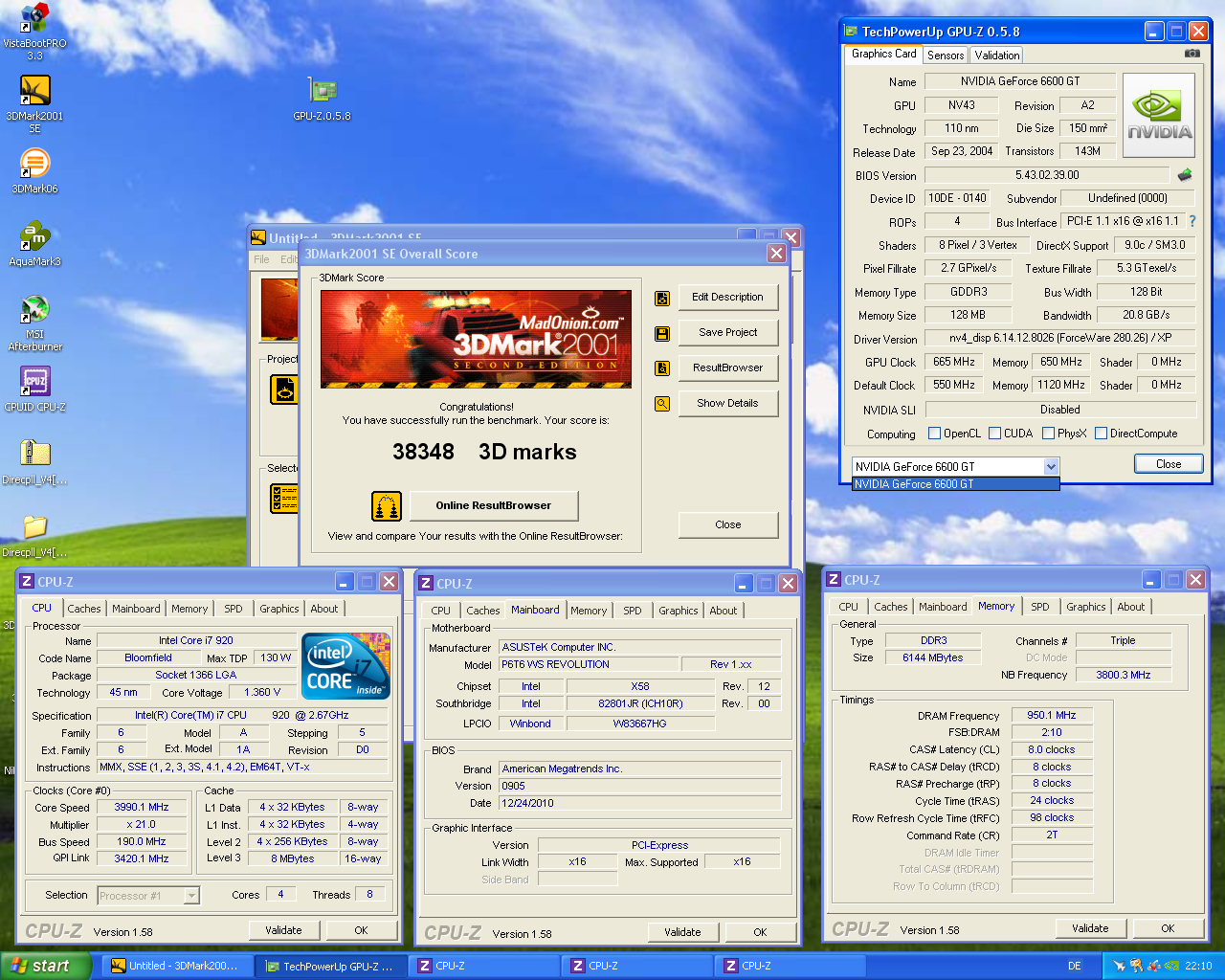Click the Edit Description button

coord(728,298)
